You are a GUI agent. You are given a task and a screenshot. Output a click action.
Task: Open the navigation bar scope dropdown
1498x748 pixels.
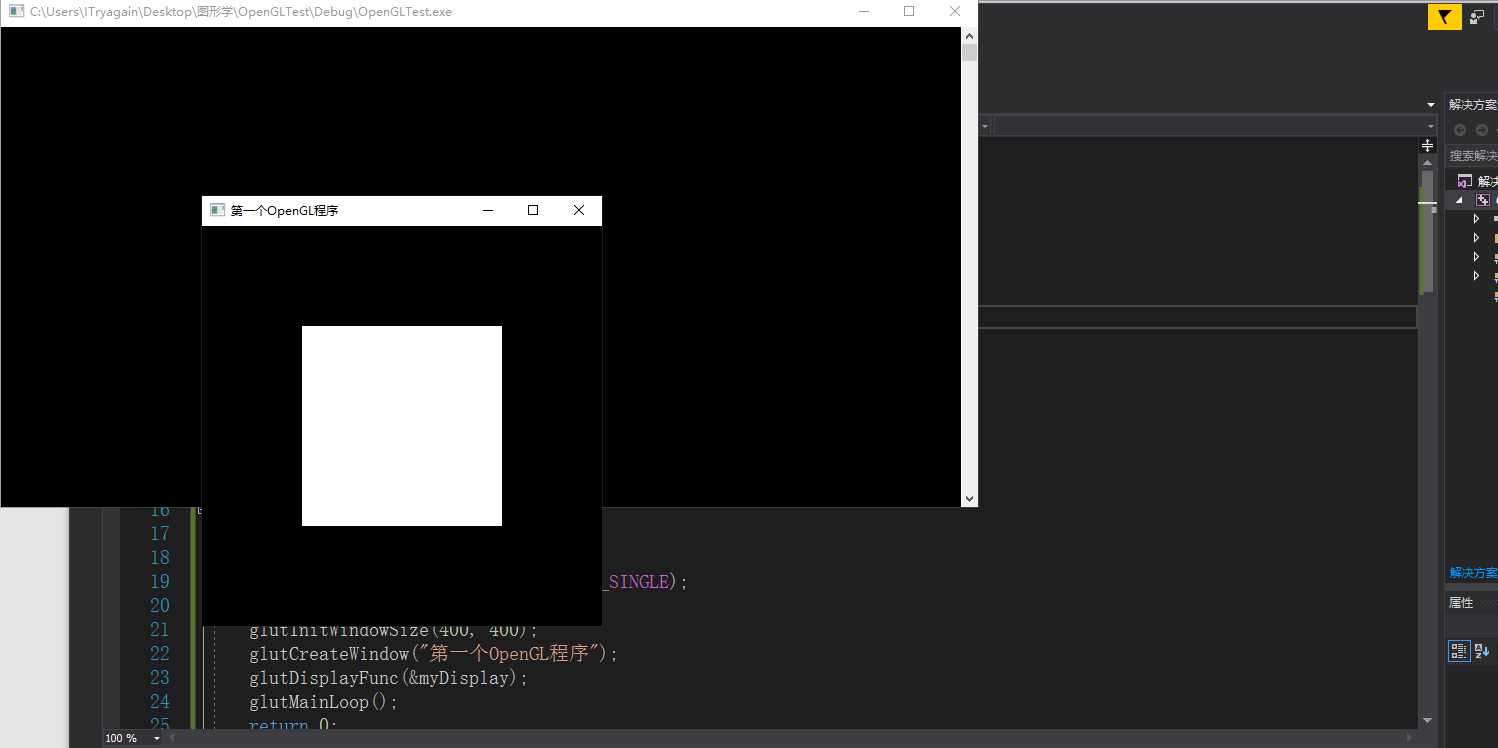pos(985,126)
